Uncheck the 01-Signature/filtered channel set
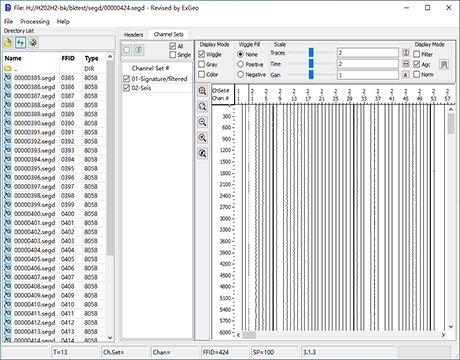Viewport: 460px width, 360px height. pos(126,79)
